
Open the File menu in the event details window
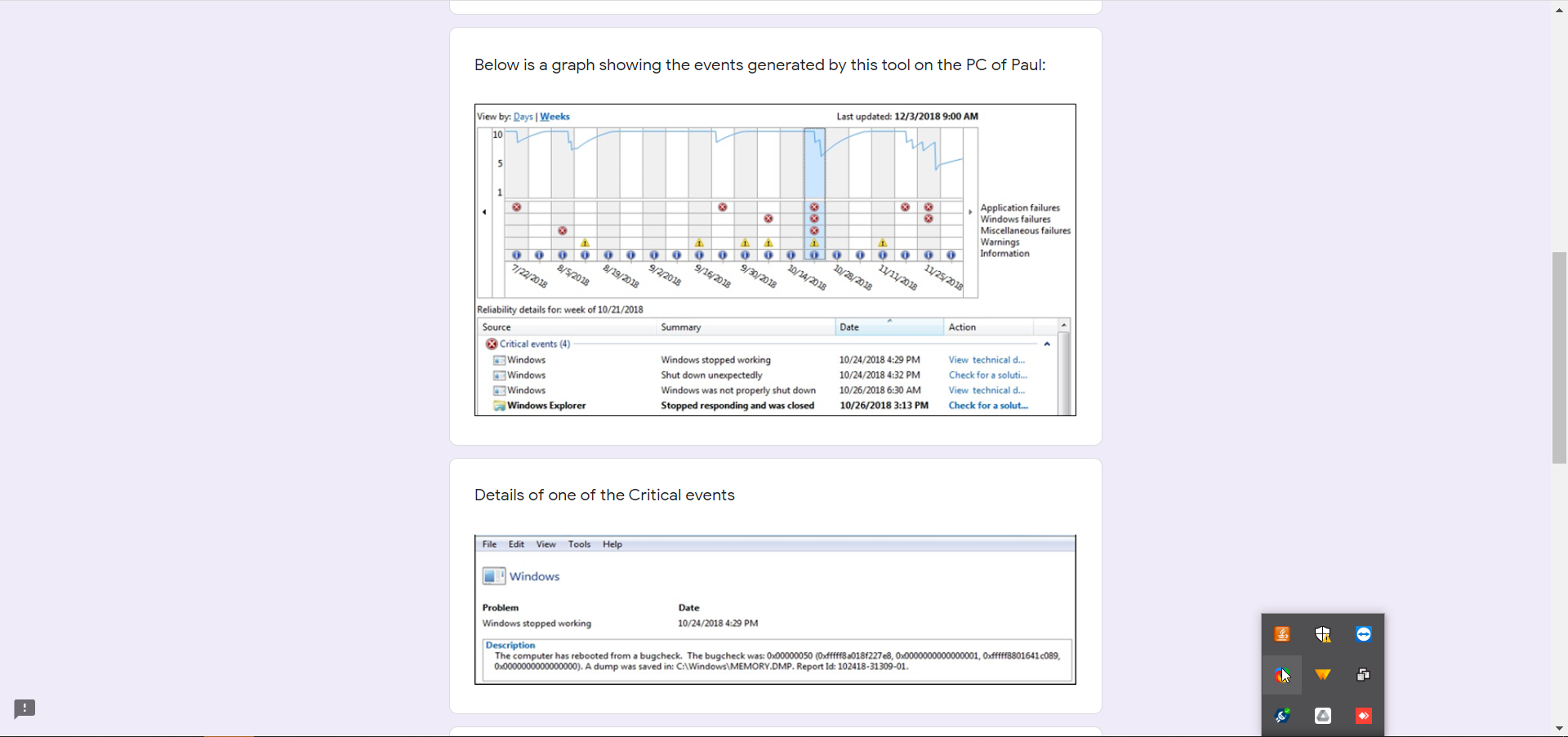(489, 544)
